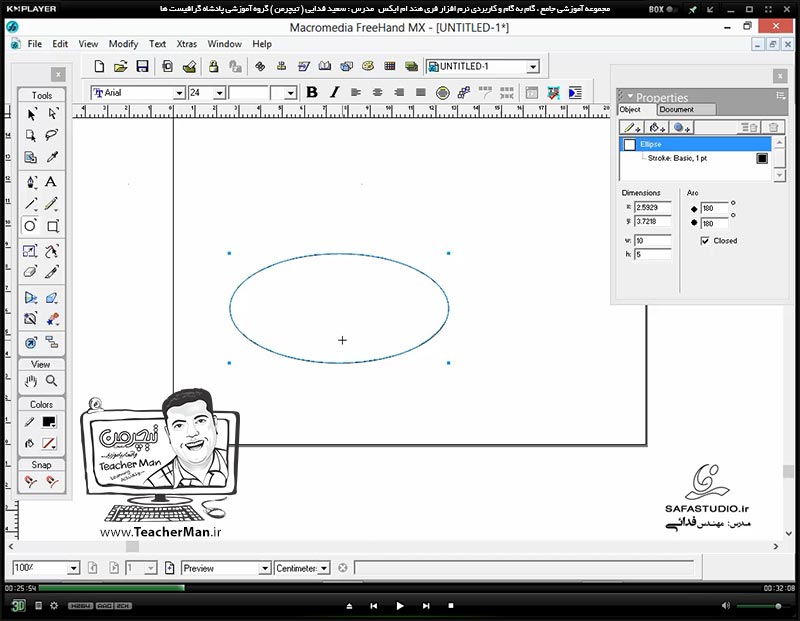Play the video in KMPlayer
Image resolution: width=800 pixels, height=621 pixels.
point(399,606)
